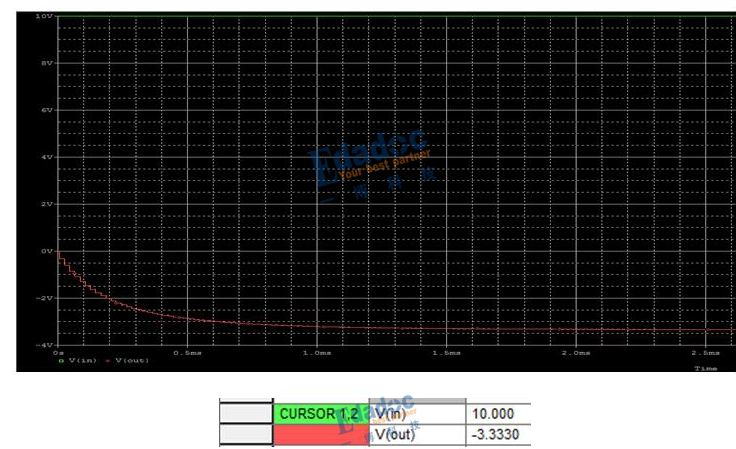Image resolution: width=736 pixels, height=449 pixels.
Task: Click the 1.0ms tick label on time axis
Action: [317, 353]
